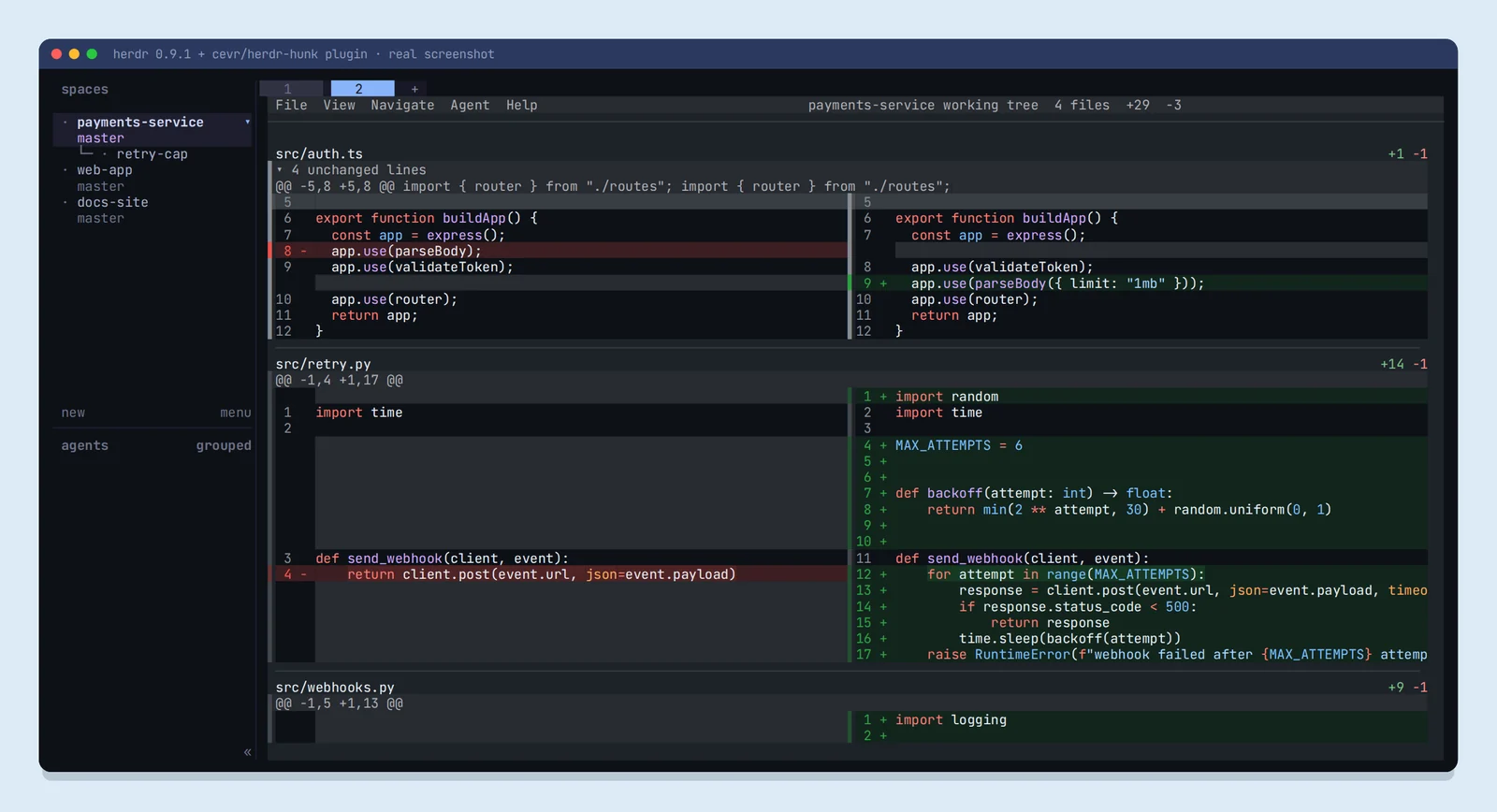The height and width of the screenshot is (812, 1497).
Task: Click payments-service working tree title
Action: pyautogui.click(x=923, y=106)
